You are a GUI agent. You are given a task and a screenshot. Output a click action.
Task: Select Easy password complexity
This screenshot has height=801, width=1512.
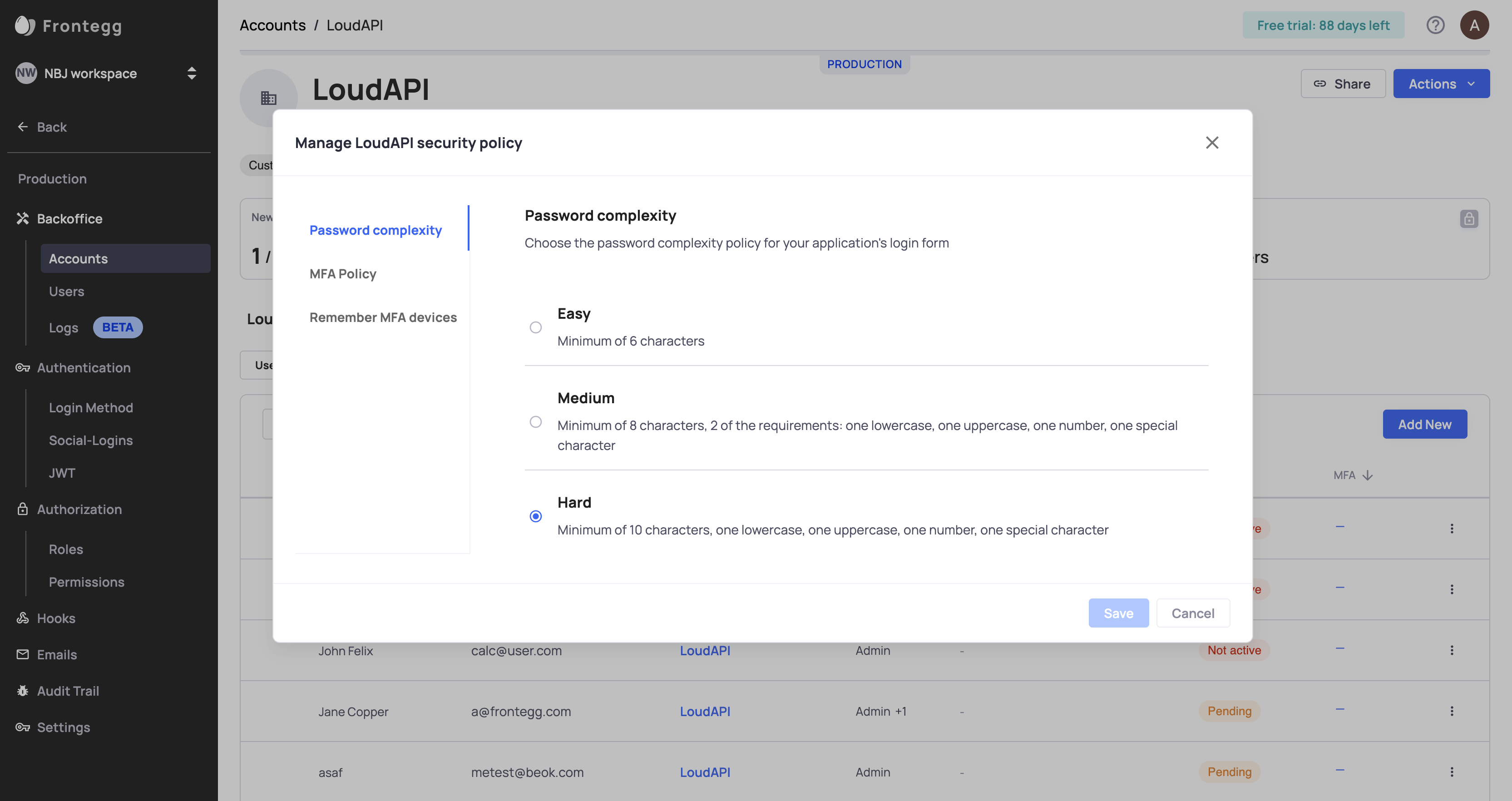pos(535,327)
